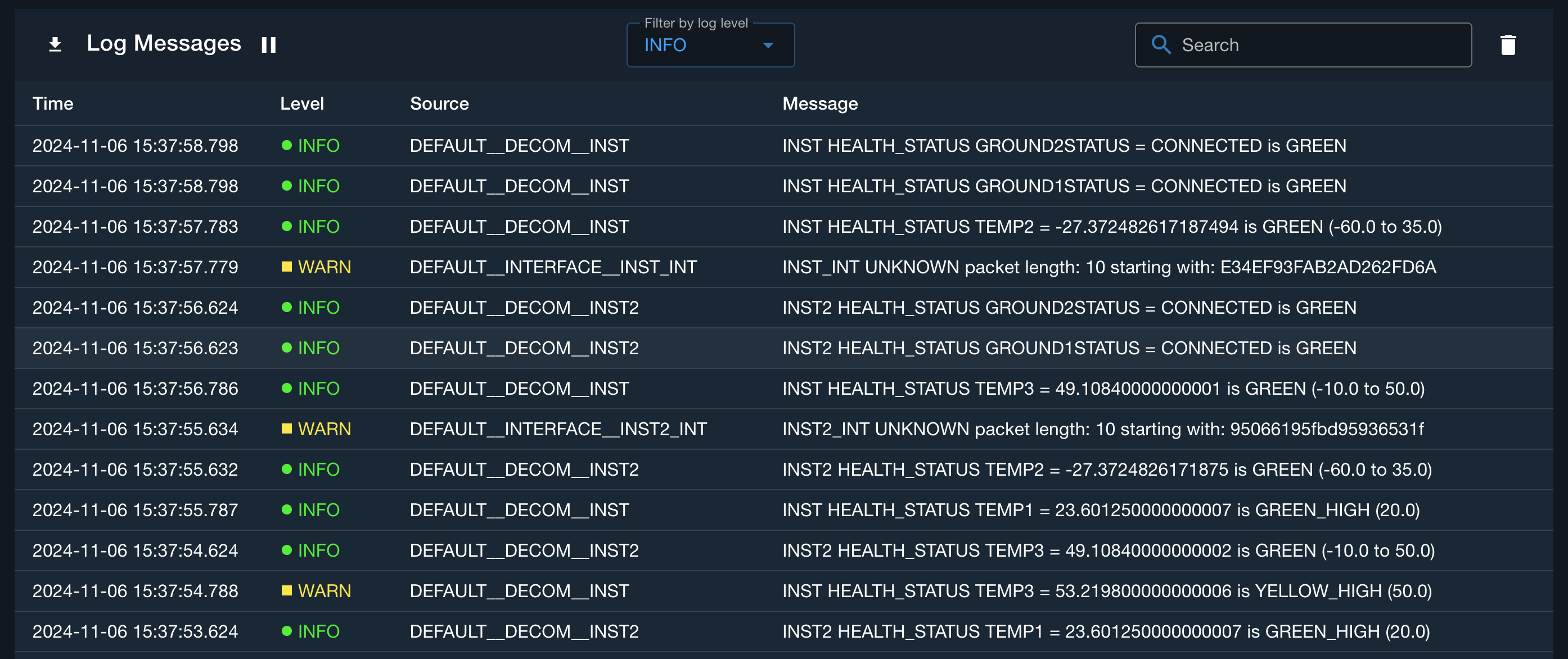The height and width of the screenshot is (659, 1568).
Task: Click INST TEMP1 GREEN_HIGH (20.0) message
Action: [x=1101, y=510]
